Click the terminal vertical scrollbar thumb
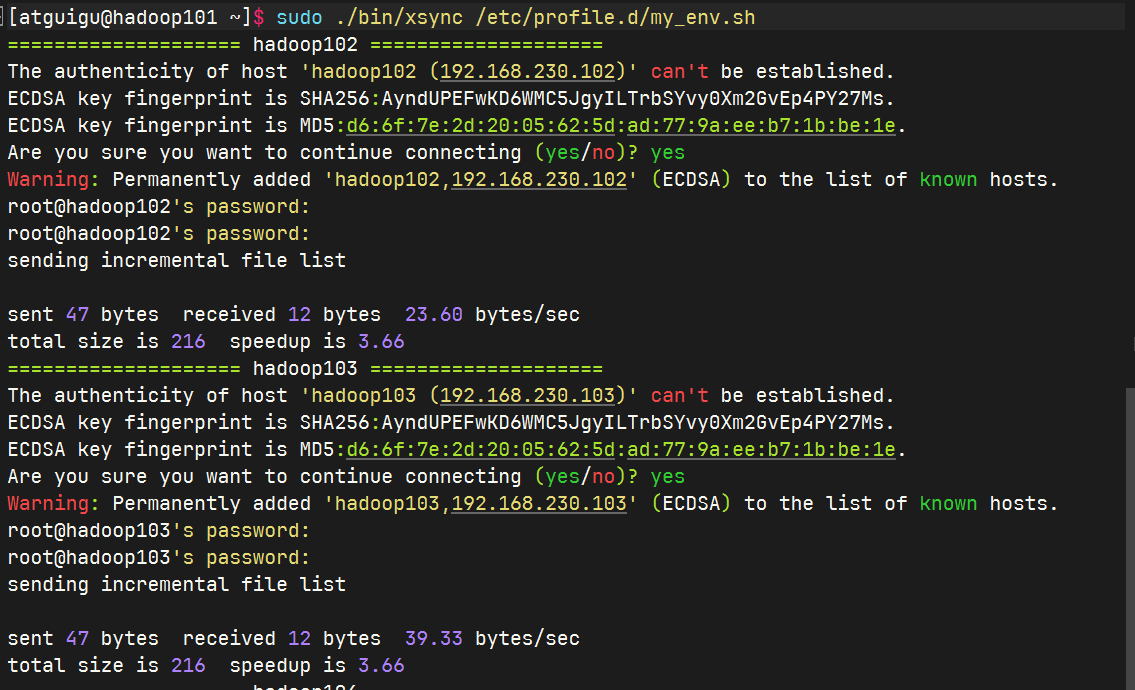 pos(1130,539)
